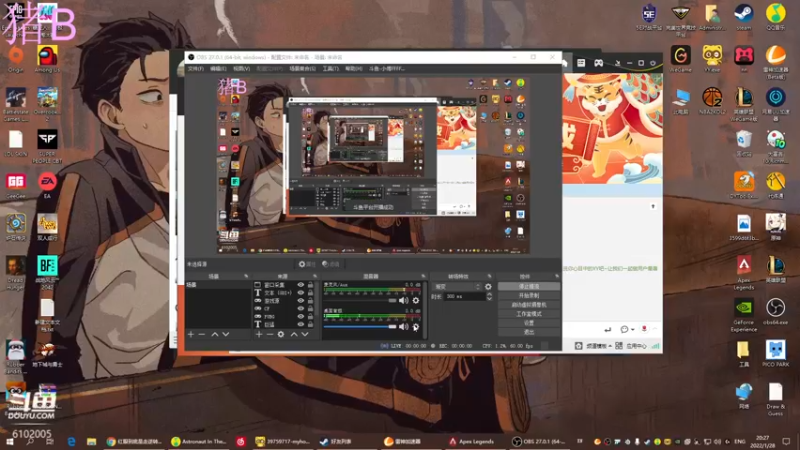
Task: Click the 启动虚拟摄像机 virtual camera button
Action: (529, 305)
